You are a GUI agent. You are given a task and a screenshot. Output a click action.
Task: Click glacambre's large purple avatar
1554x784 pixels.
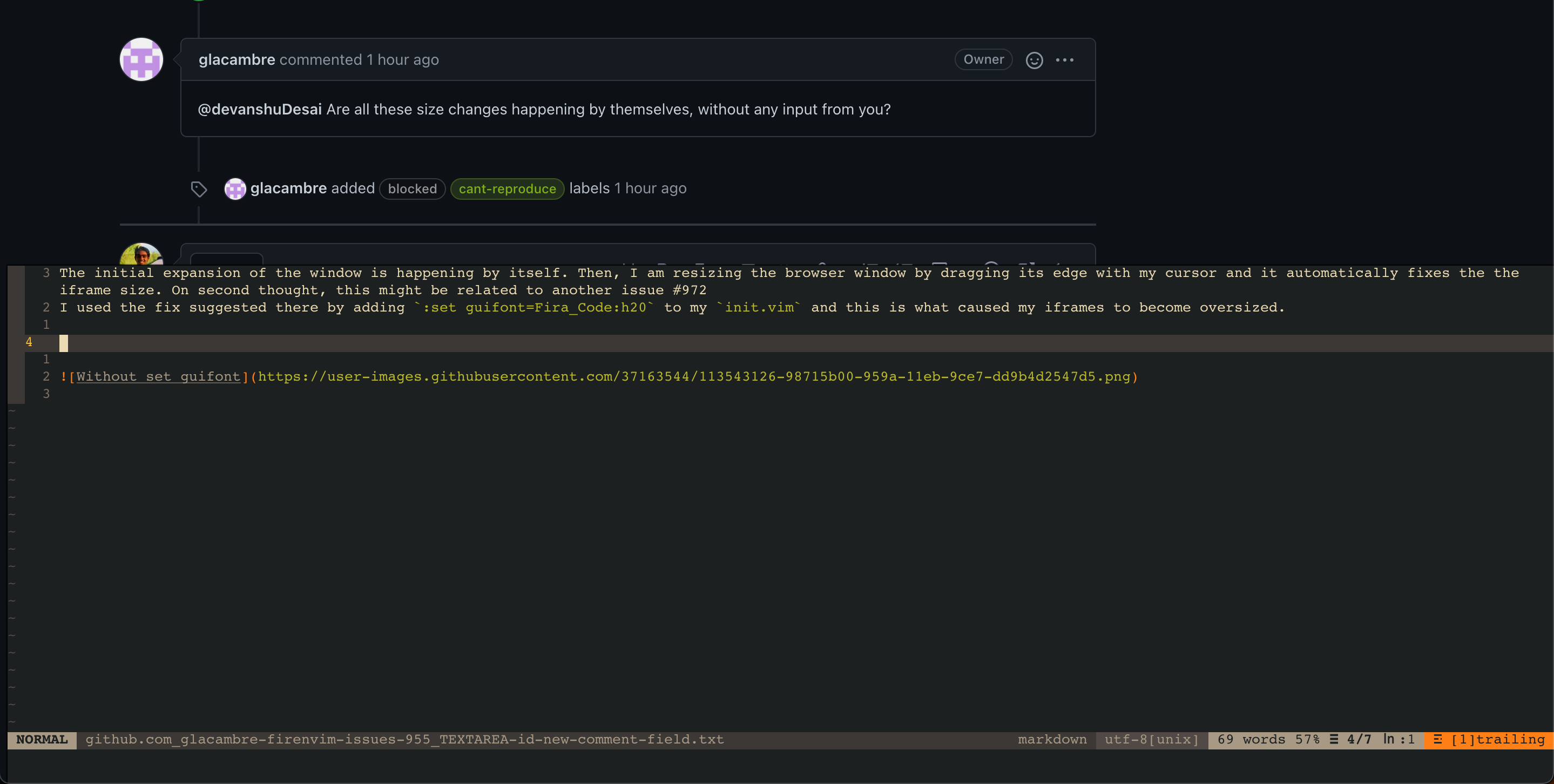coord(141,60)
